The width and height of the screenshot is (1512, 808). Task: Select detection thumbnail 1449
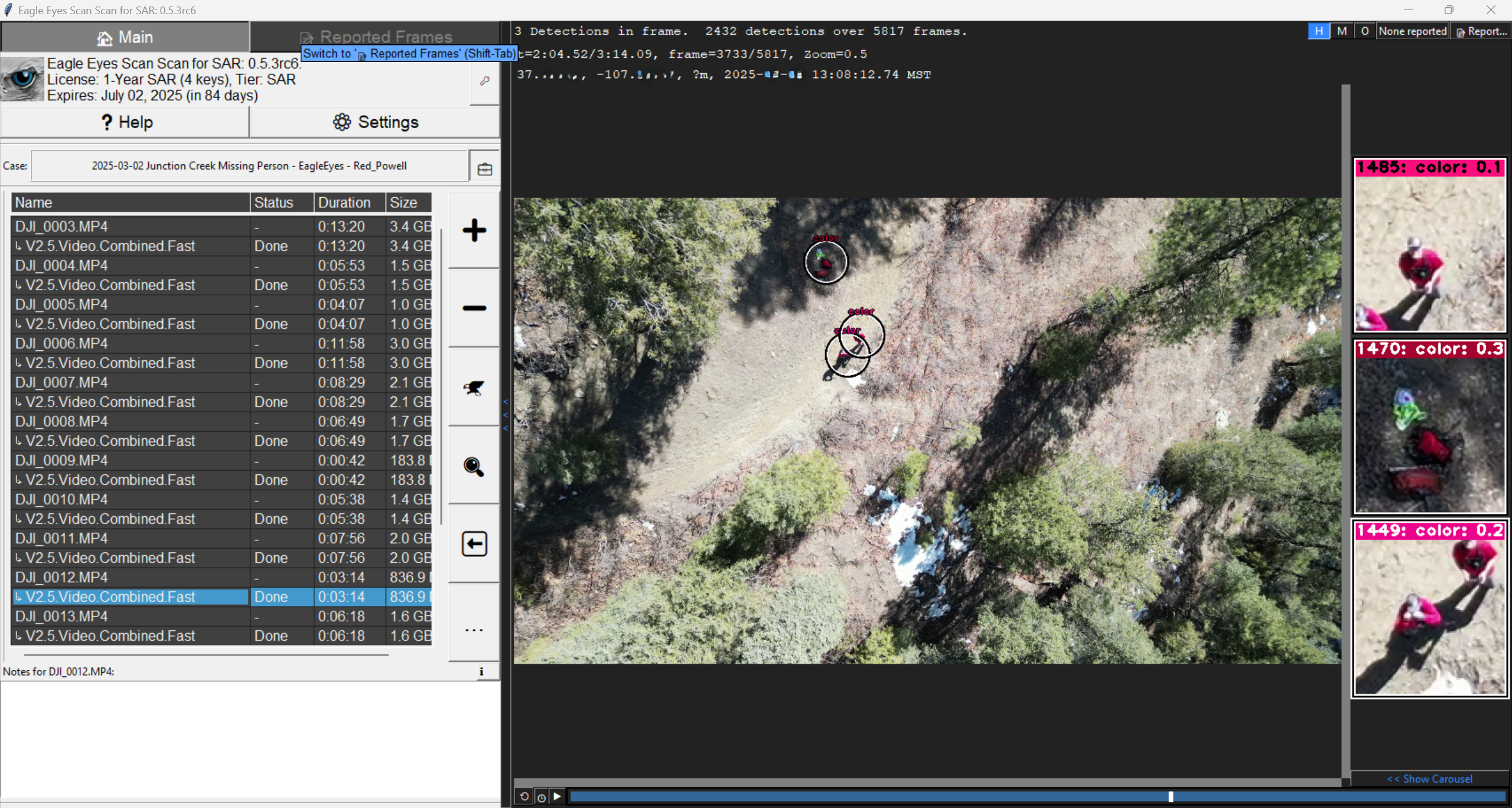click(1430, 608)
